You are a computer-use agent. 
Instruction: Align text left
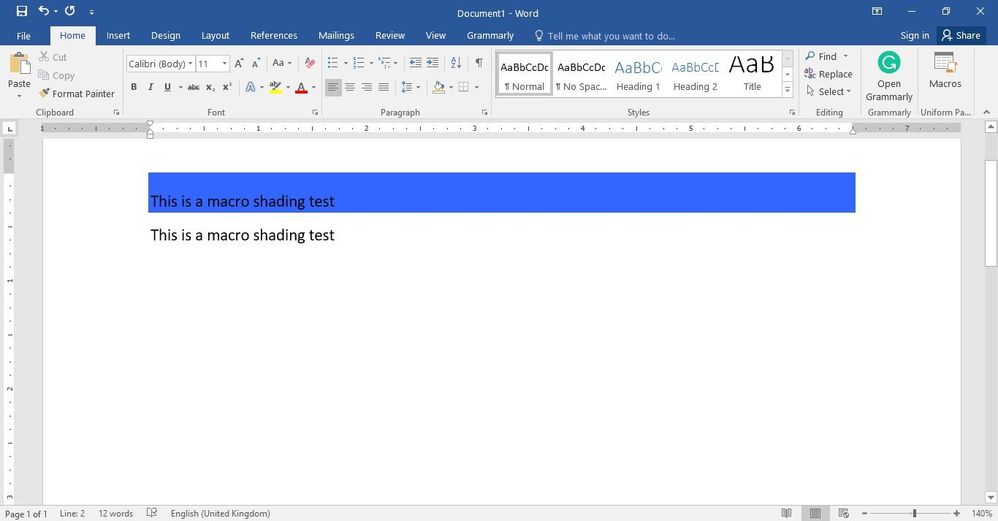pyautogui.click(x=333, y=87)
